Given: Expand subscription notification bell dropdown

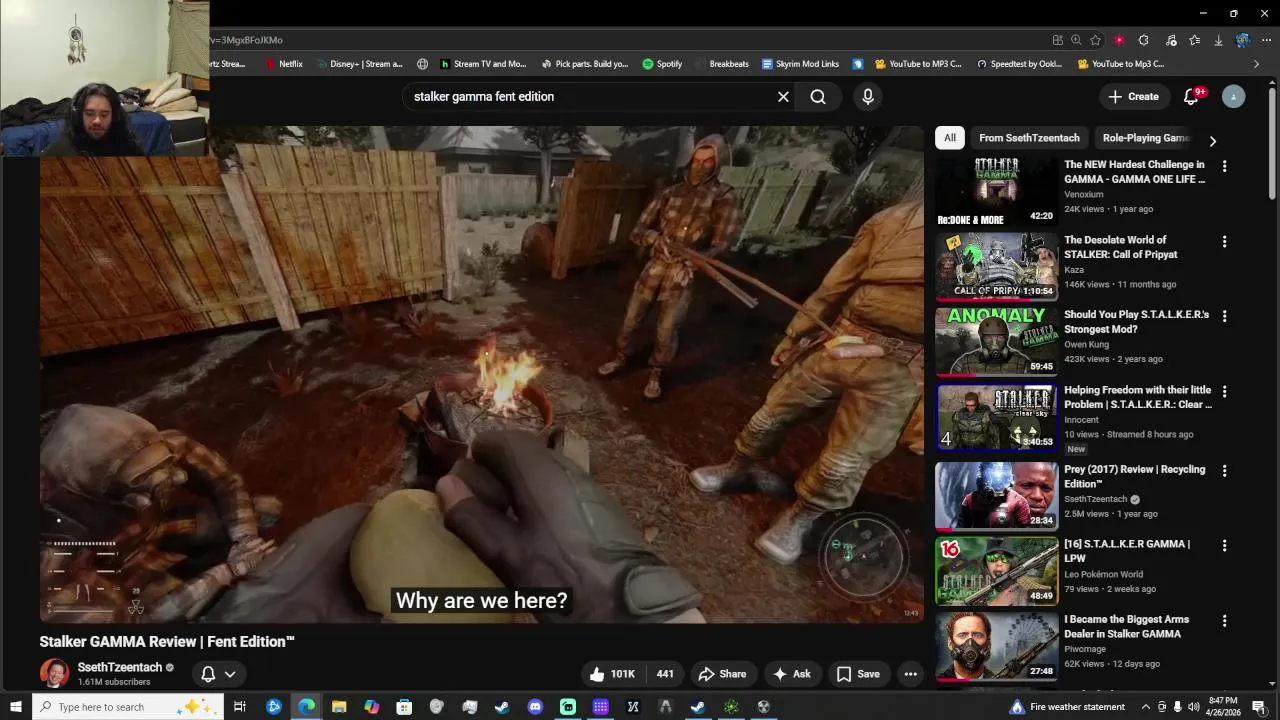Looking at the screenshot, I should 218,674.
